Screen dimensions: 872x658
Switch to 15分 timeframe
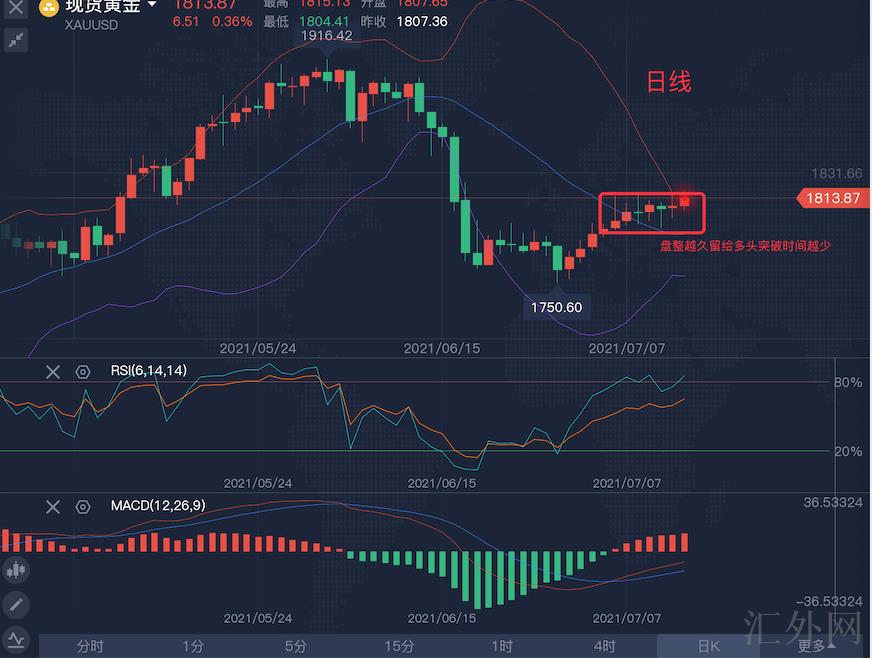click(399, 646)
